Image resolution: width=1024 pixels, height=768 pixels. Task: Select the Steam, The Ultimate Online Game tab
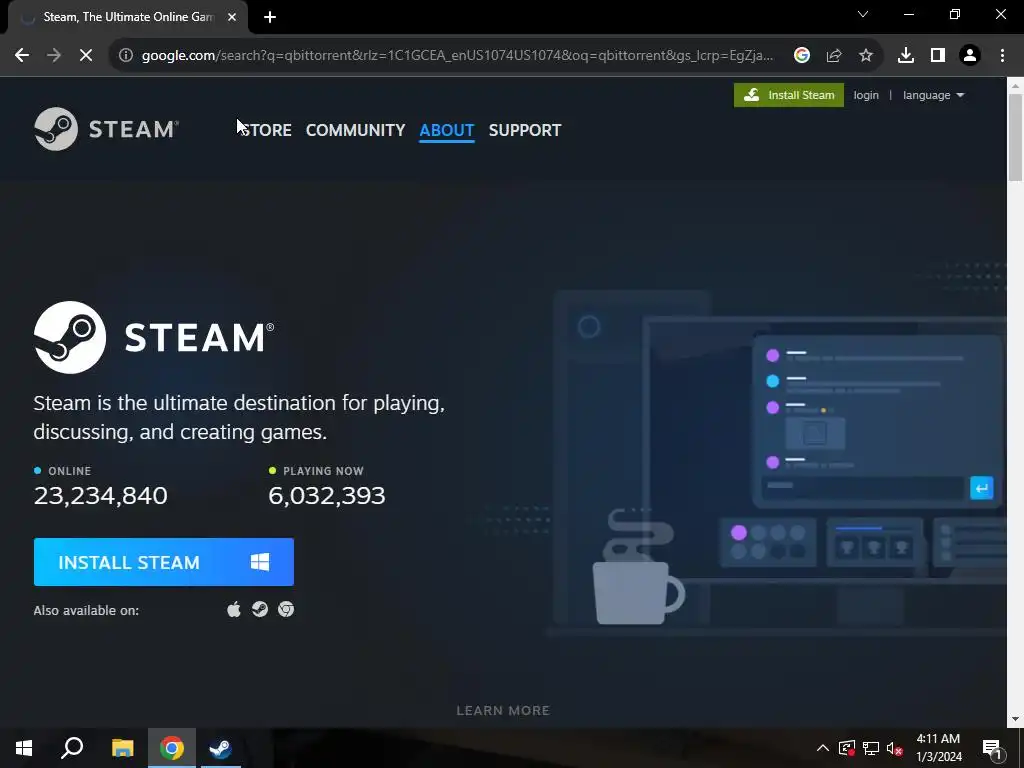tap(128, 17)
